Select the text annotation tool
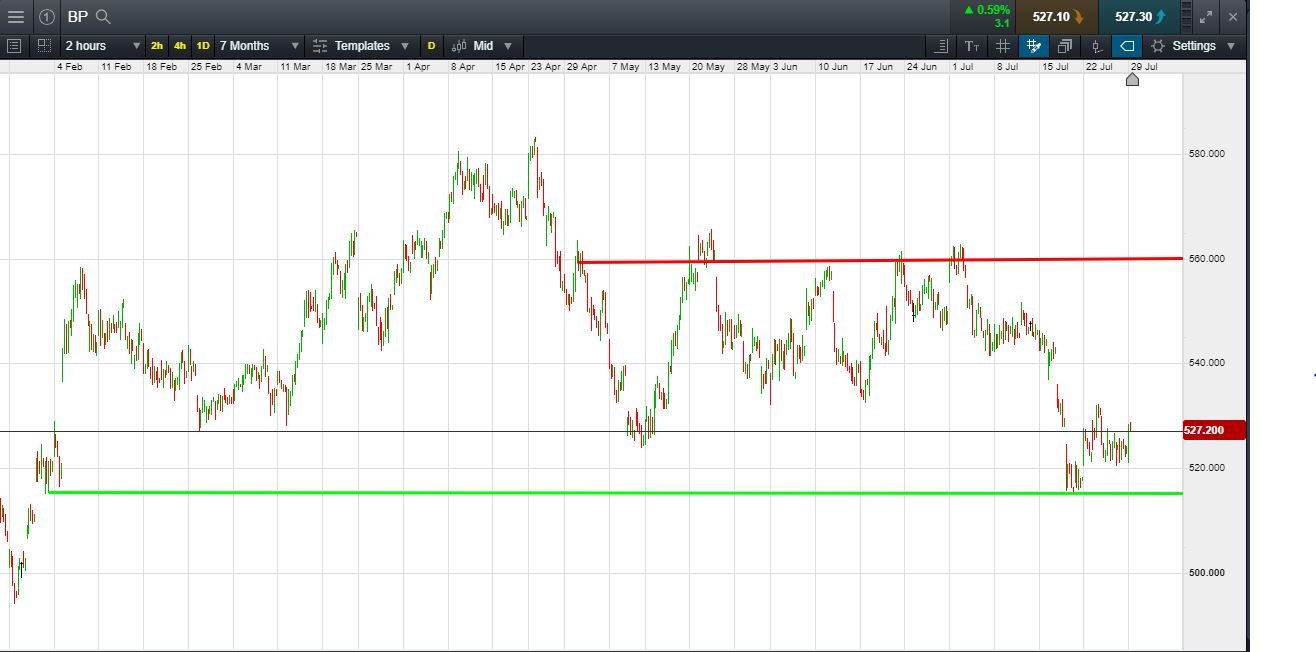The width and height of the screenshot is (1316, 652). tap(972, 46)
